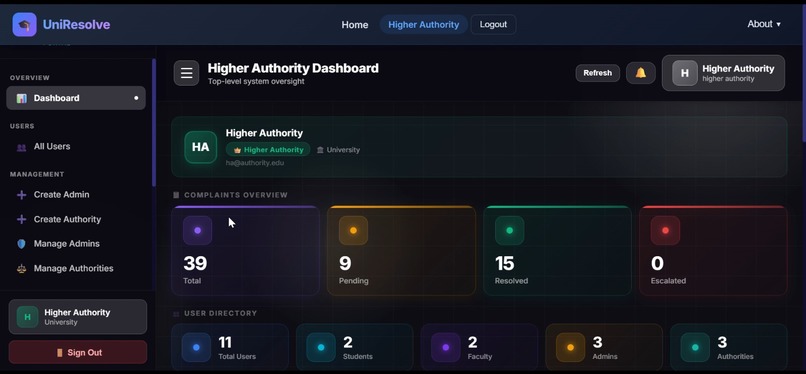Click the red dot icon on Escalated card
Screen dimensions: 806x374
[665, 230]
